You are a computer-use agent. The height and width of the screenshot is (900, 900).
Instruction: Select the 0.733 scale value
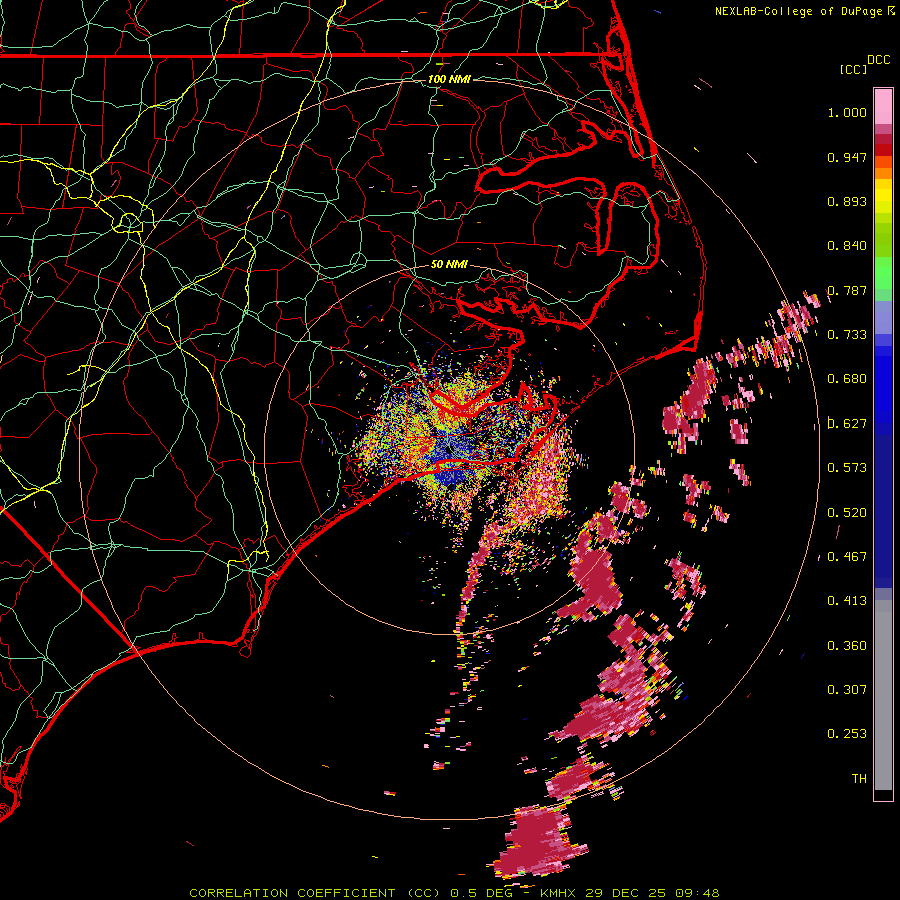847,335
